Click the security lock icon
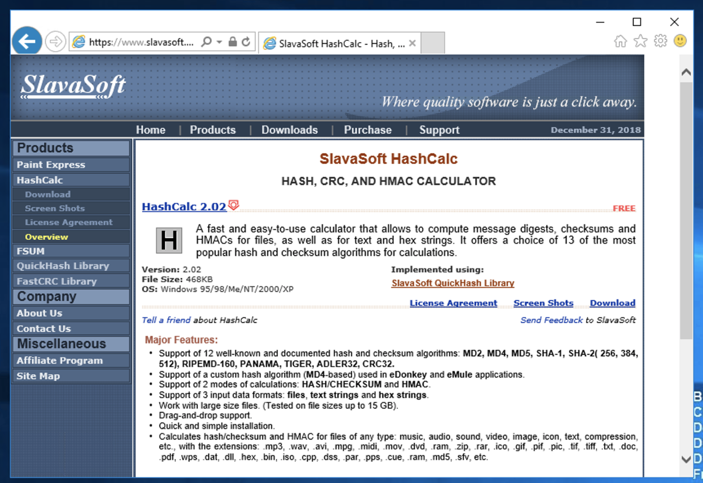This screenshot has width=703, height=483. (232, 42)
